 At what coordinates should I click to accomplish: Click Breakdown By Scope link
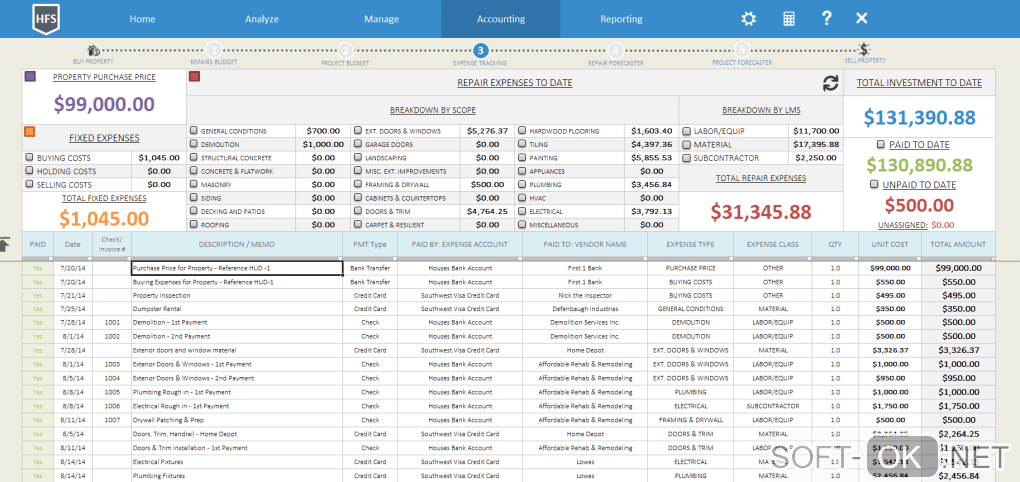[x=433, y=110]
